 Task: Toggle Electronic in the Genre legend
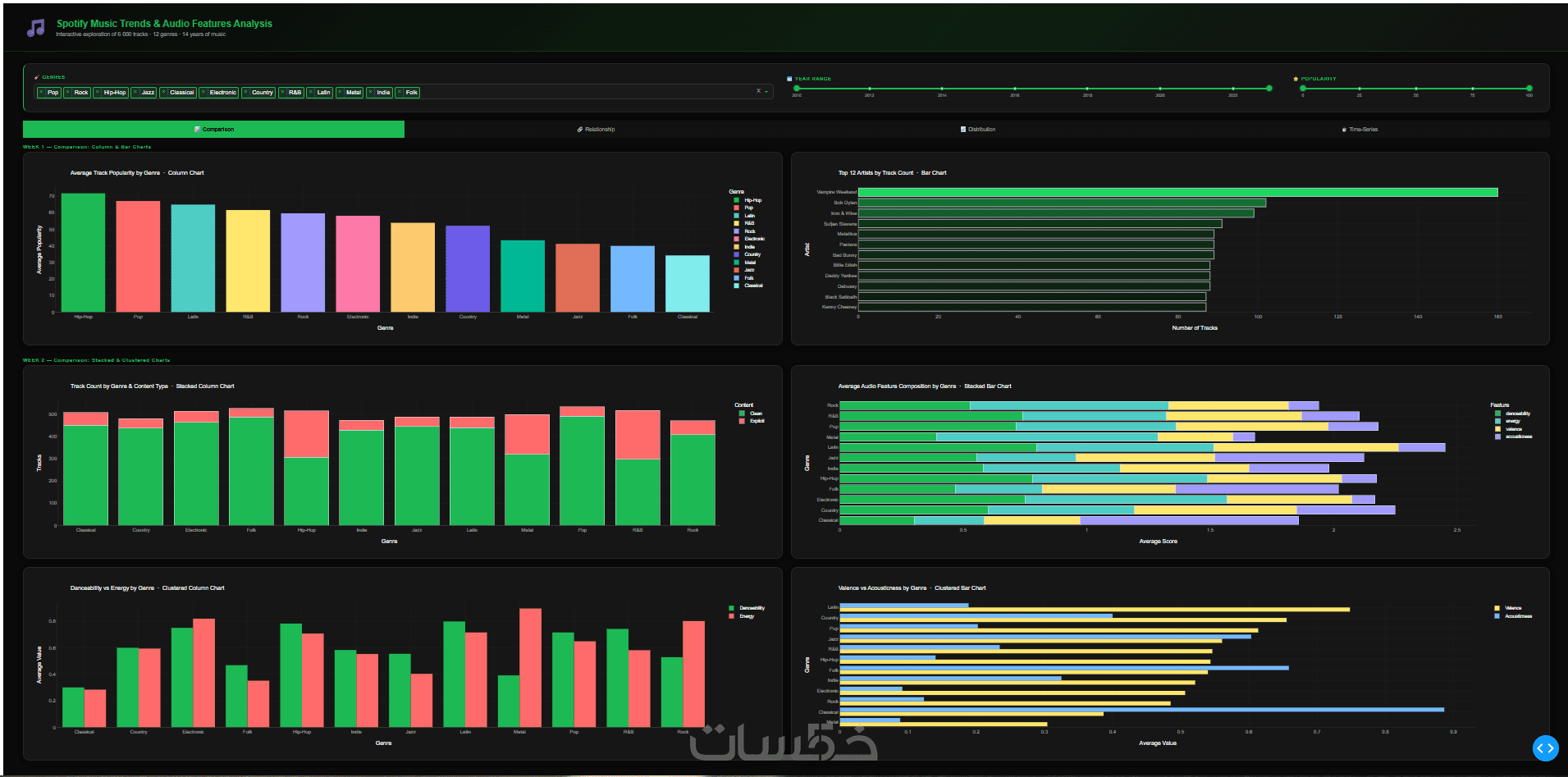pyautogui.click(x=749, y=239)
